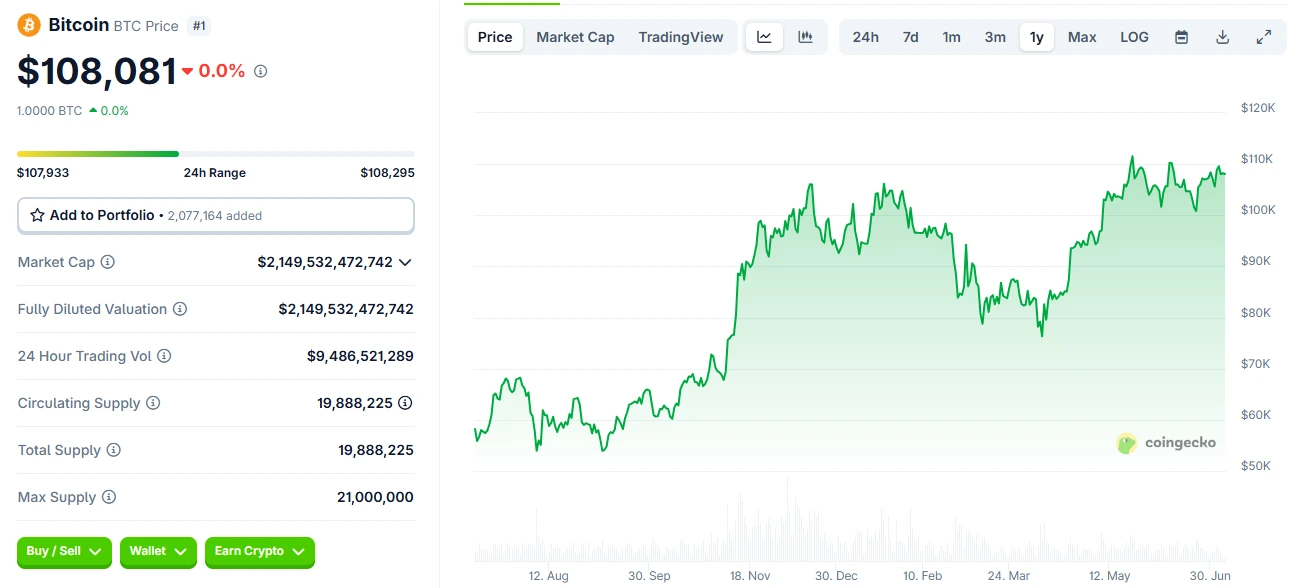1301x588 pixels.
Task: Click the 18. Nov date axis label
Action: coord(750,576)
